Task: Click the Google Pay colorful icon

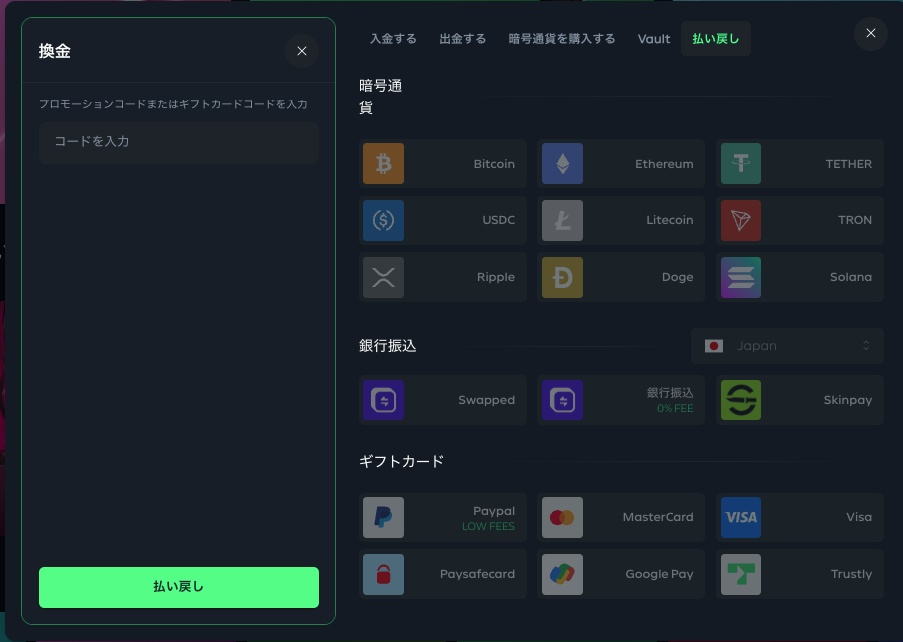Action: (563, 574)
